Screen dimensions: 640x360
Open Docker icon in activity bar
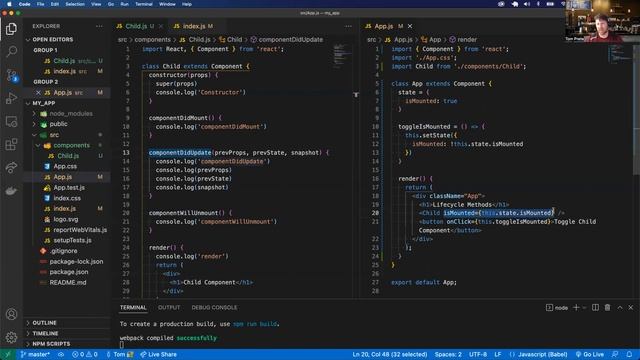11,191
